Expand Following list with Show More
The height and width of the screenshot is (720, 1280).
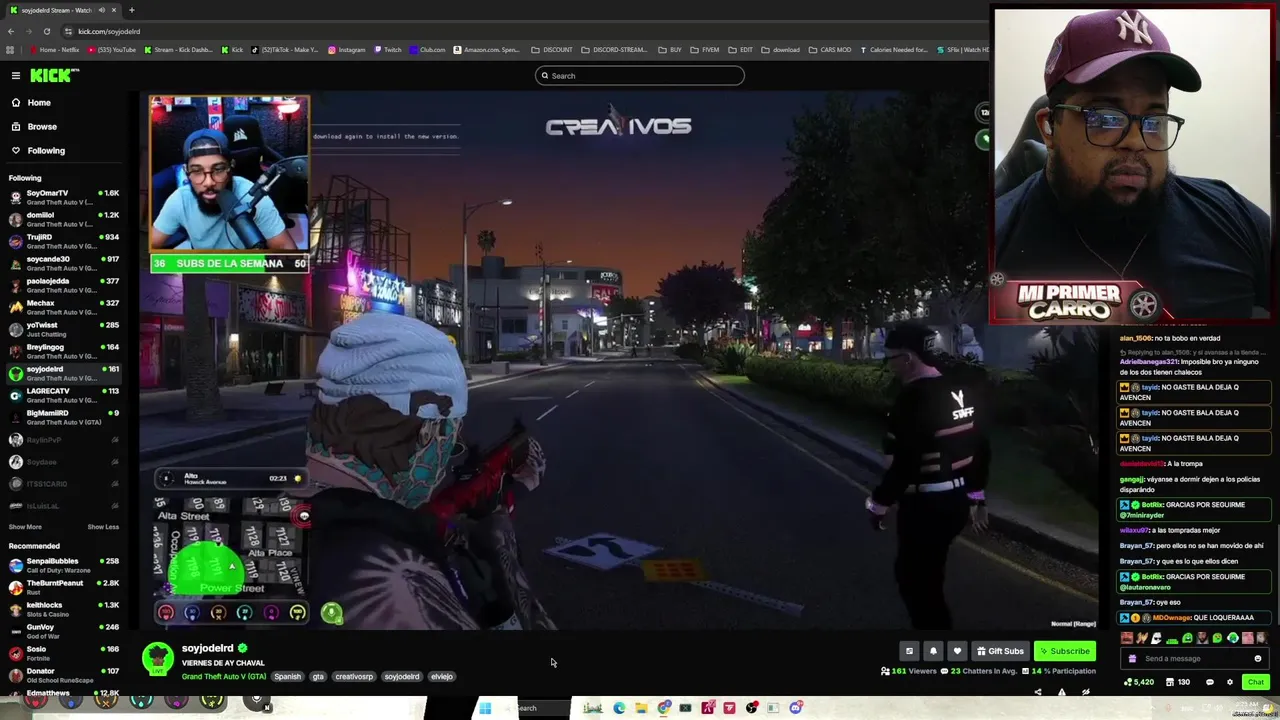pyautogui.click(x=25, y=527)
